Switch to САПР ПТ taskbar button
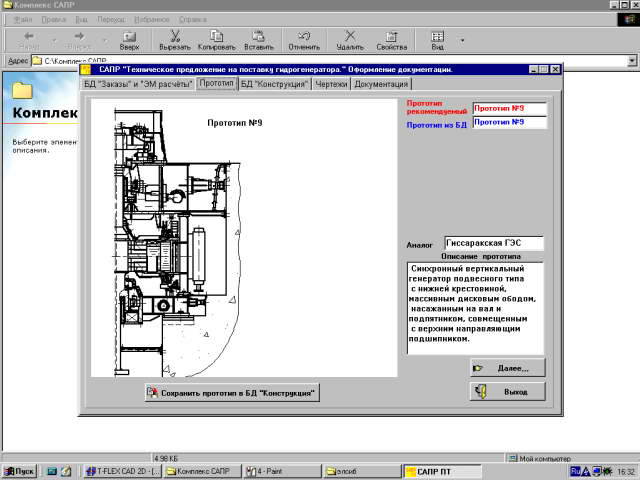This screenshot has height=480, width=640. coord(442,471)
